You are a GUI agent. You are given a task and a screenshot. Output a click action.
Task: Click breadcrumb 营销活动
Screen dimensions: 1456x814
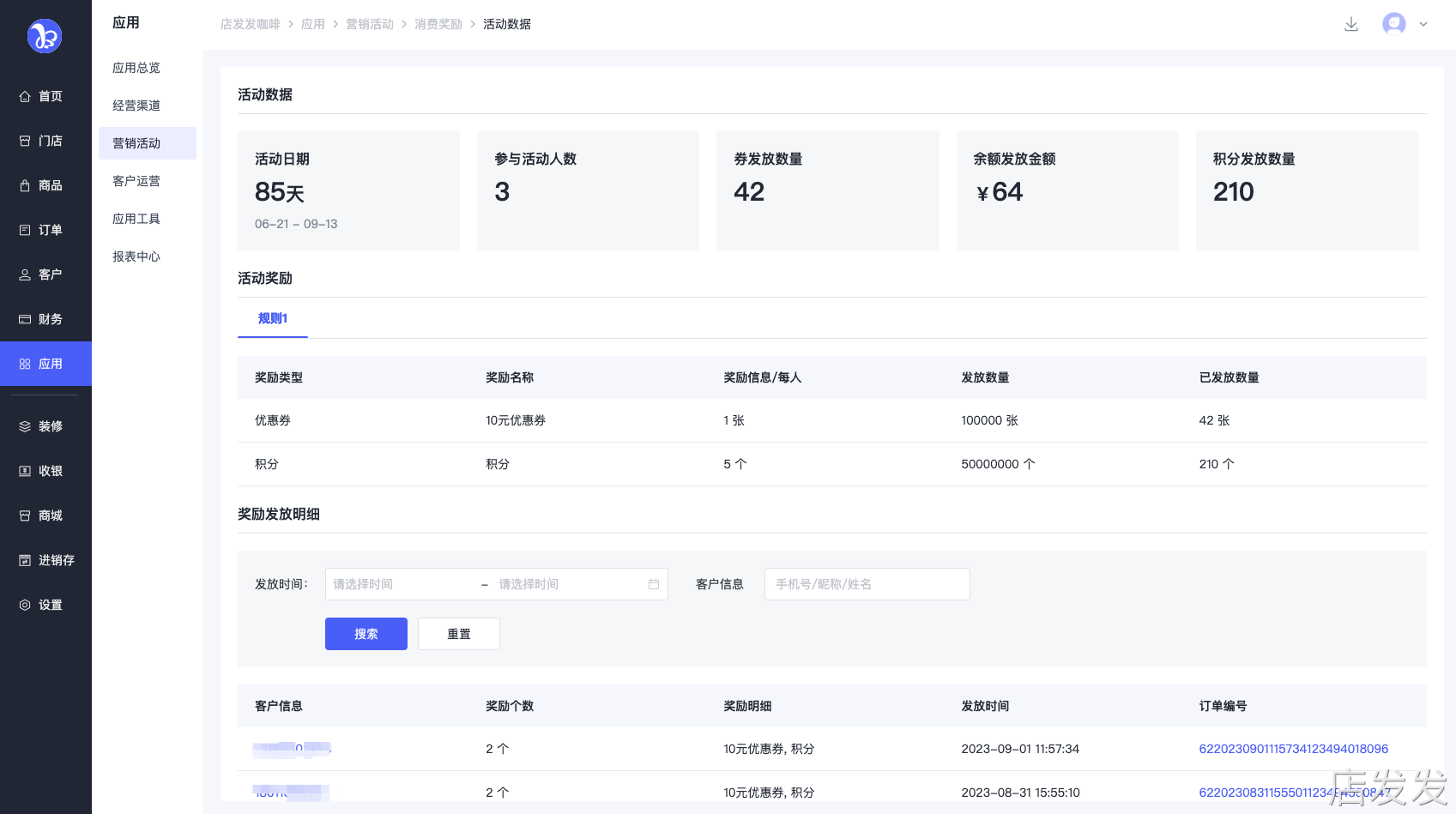370,24
